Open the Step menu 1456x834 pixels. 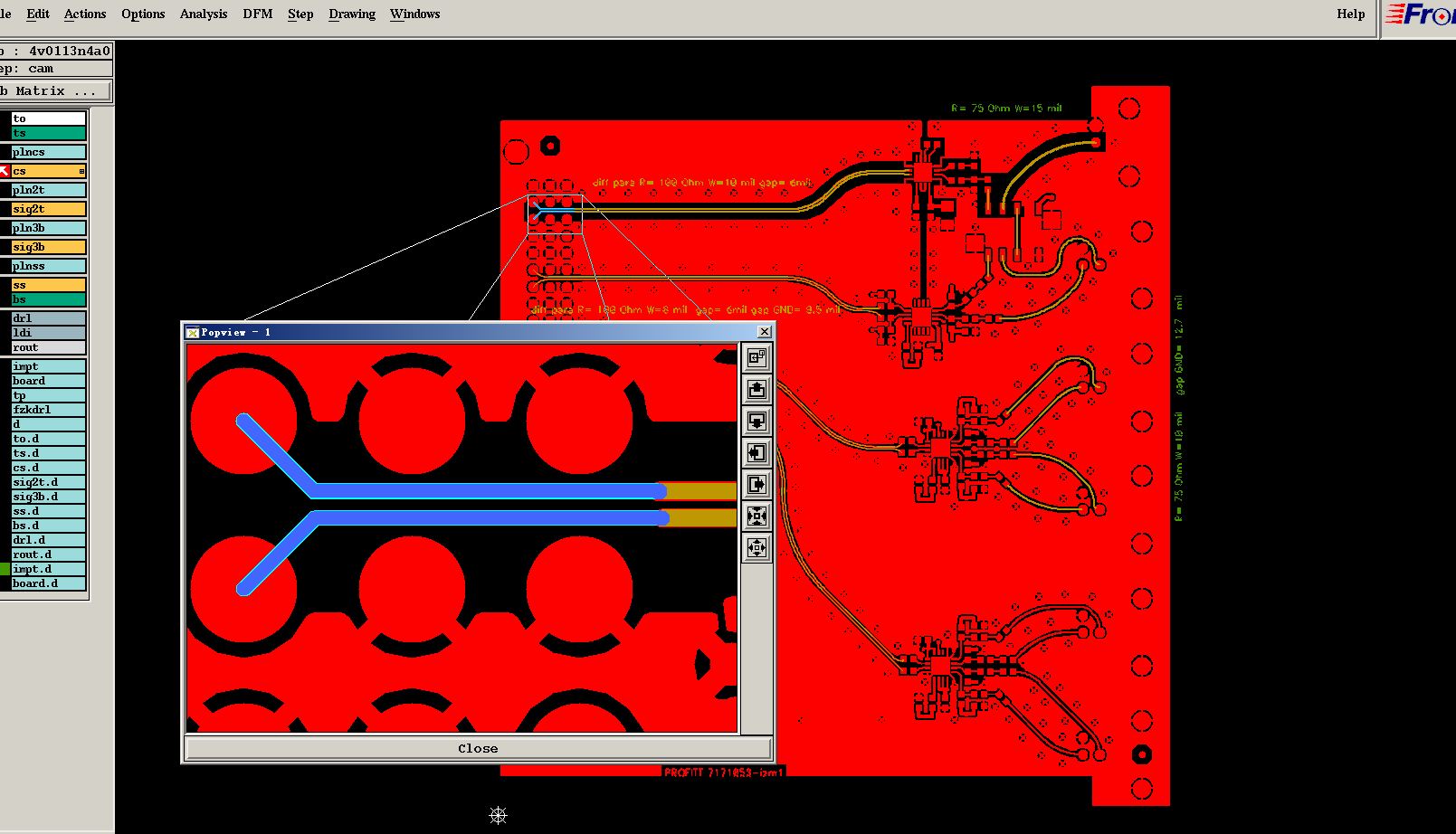click(x=300, y=14)
